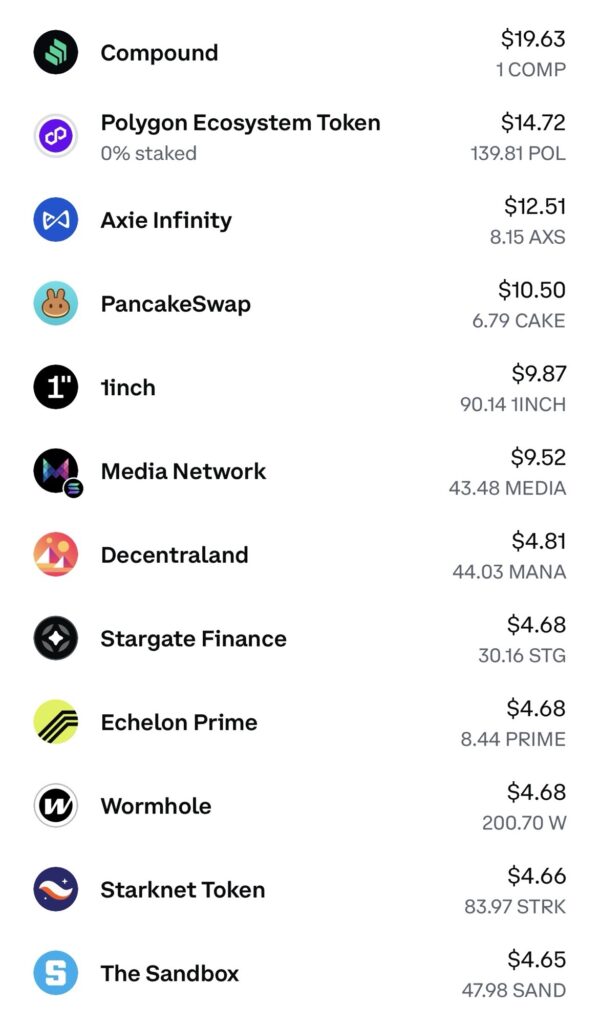Open the Decentraland asset name

pyautogui.click(x=175, y=555)
